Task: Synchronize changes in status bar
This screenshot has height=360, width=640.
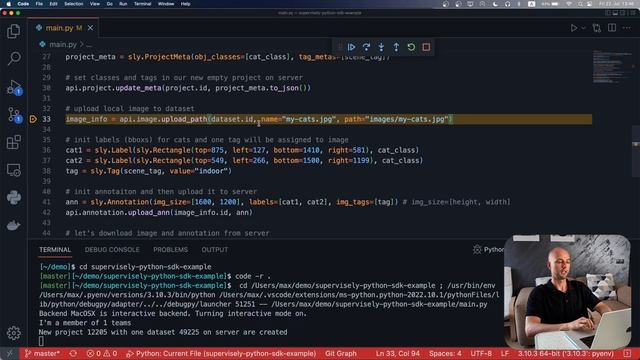Action: (x=73, y=353)
